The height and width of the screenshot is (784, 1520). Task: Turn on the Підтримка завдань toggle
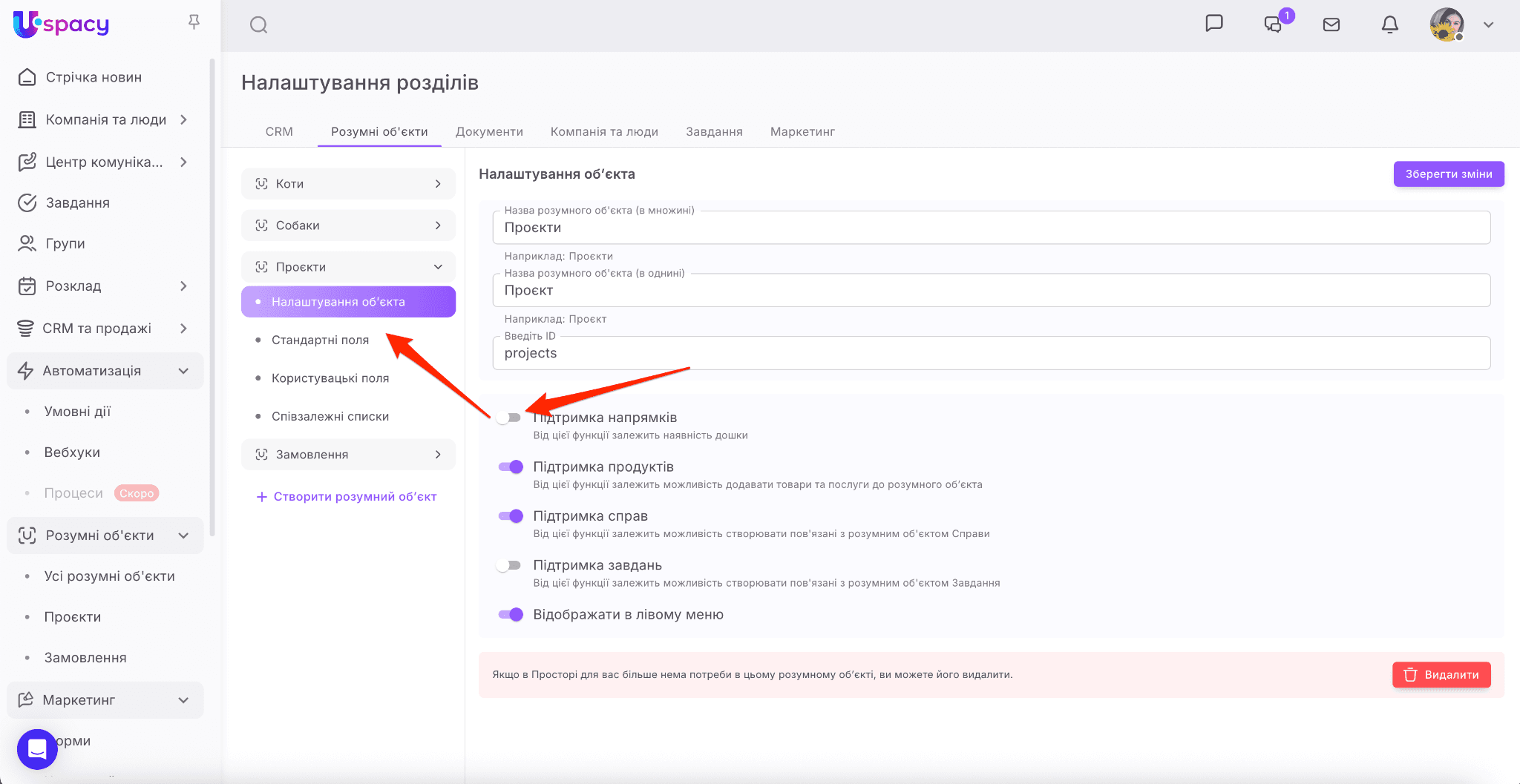coord(509,565)
